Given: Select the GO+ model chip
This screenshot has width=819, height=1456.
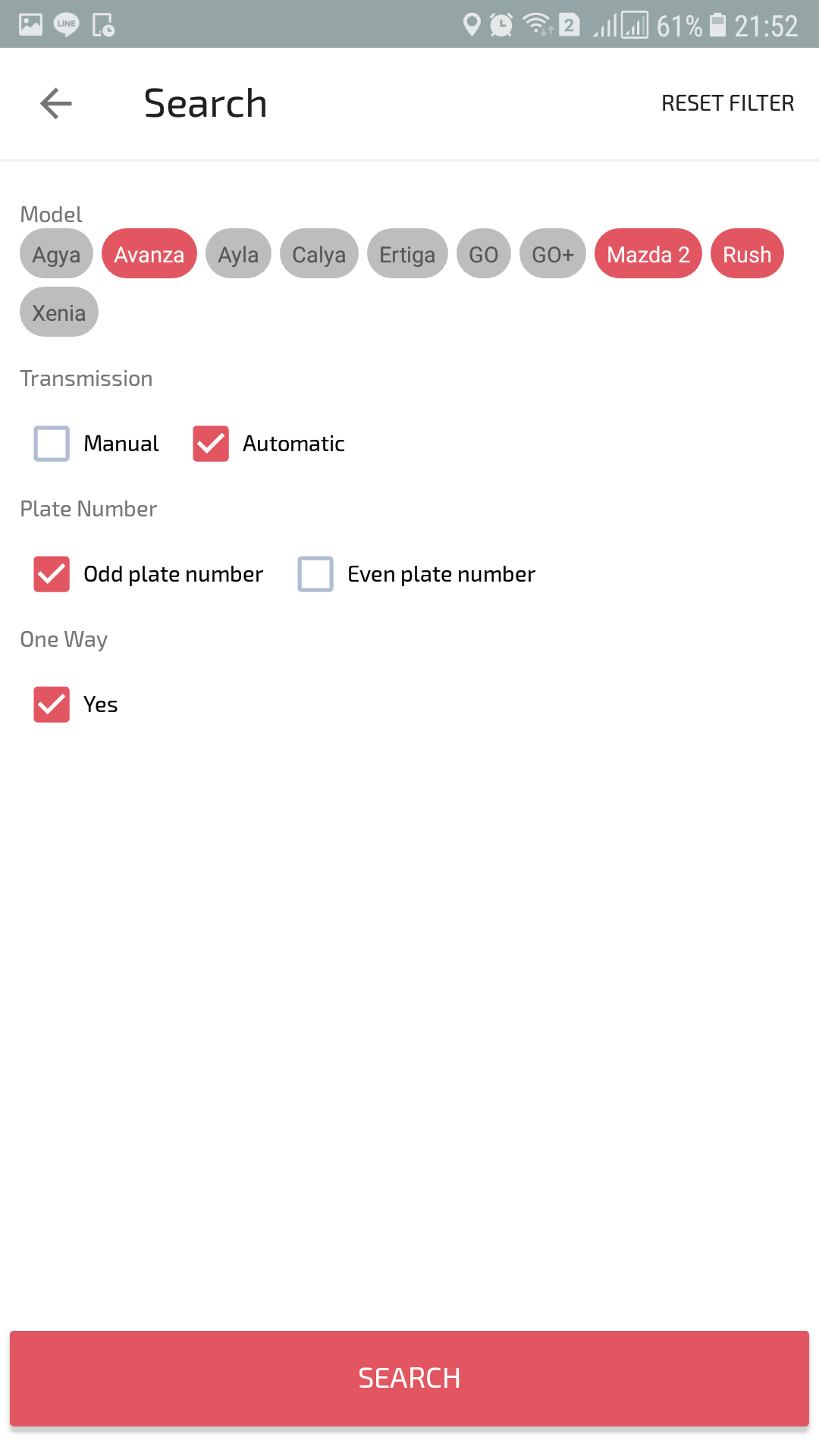Looking at the screenshot, I should point(553,254).
